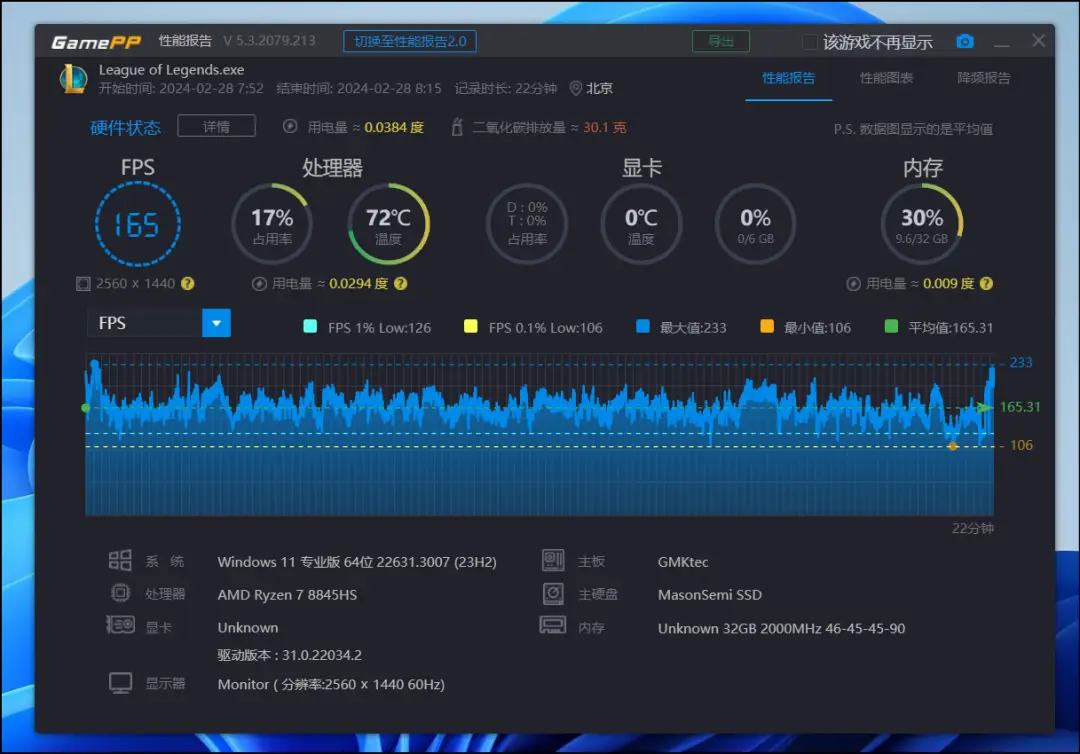The width and height of the screenshot is (1080, 754).
Task: Click the carbon dioxide emission icon
Action: (x=457, y=127)
